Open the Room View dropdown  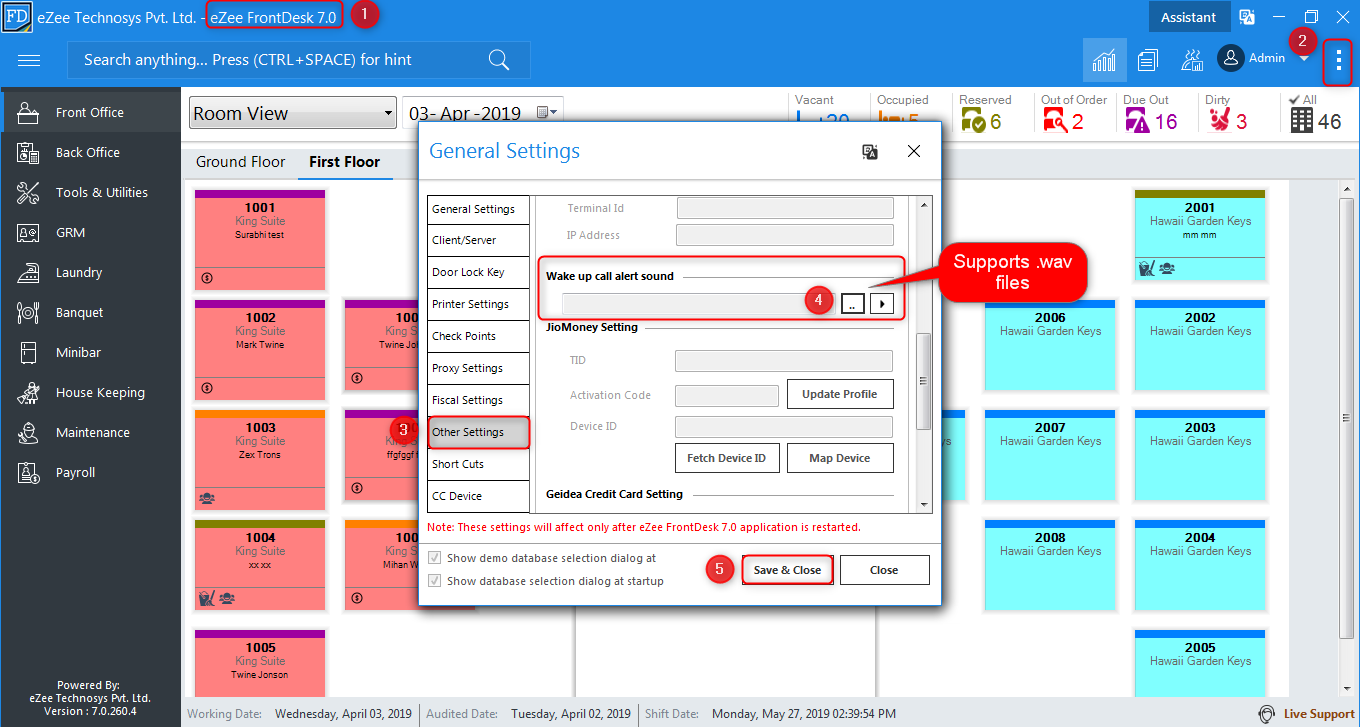click(x=293, y=113)
